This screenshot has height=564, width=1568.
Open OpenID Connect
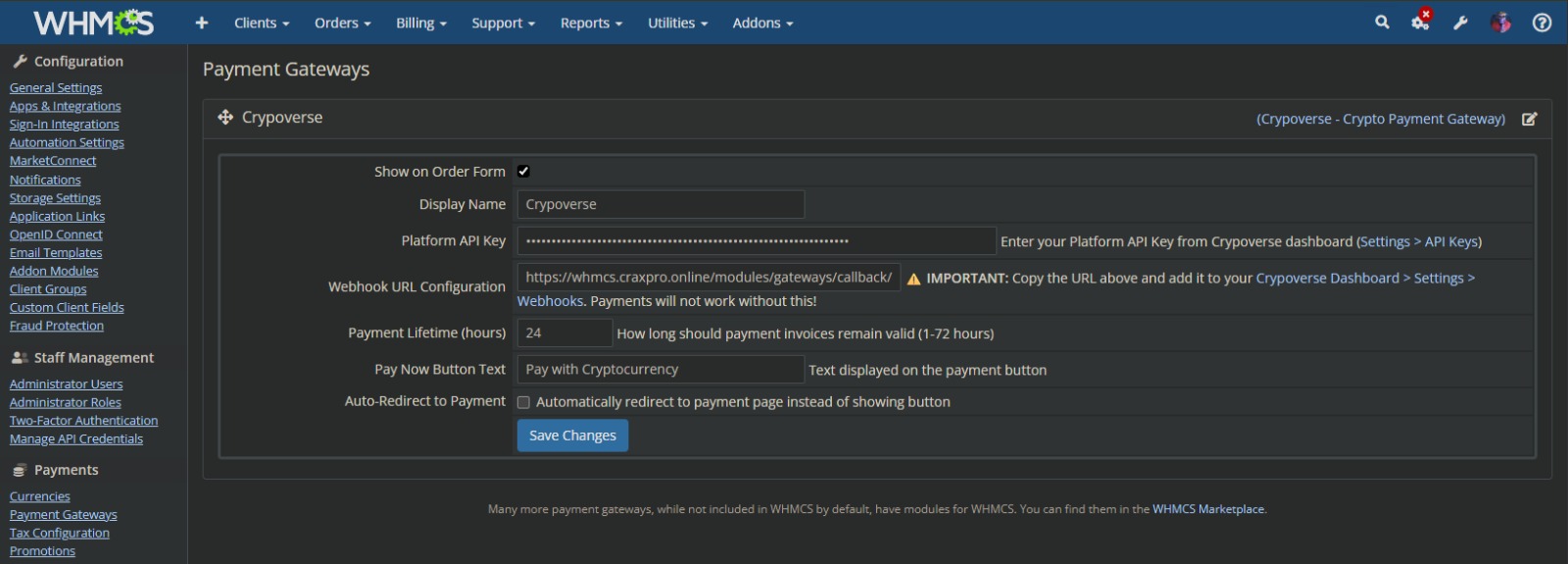56,234
